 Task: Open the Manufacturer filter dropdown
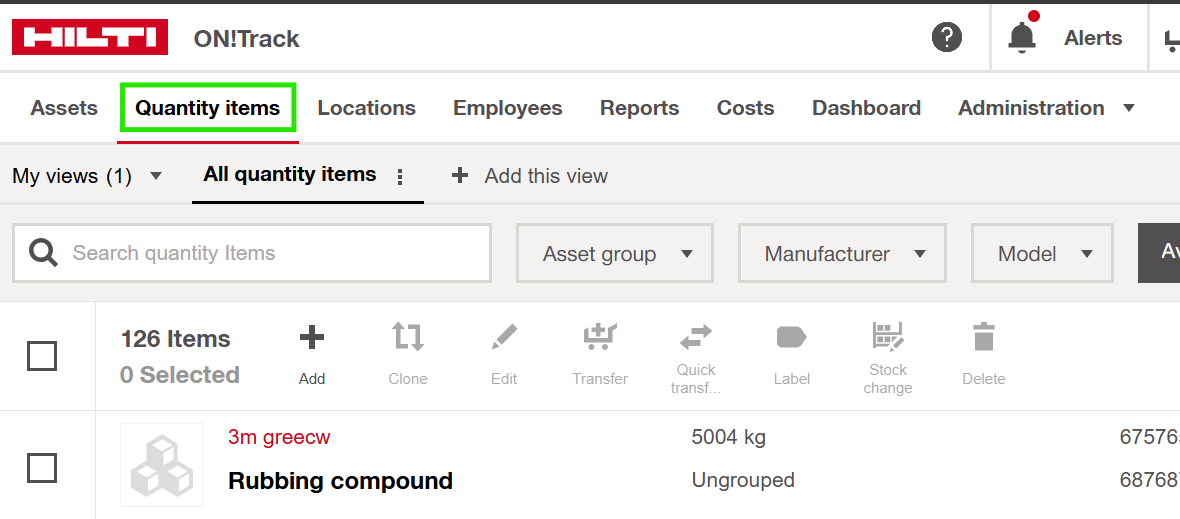(x=842, y=253)
